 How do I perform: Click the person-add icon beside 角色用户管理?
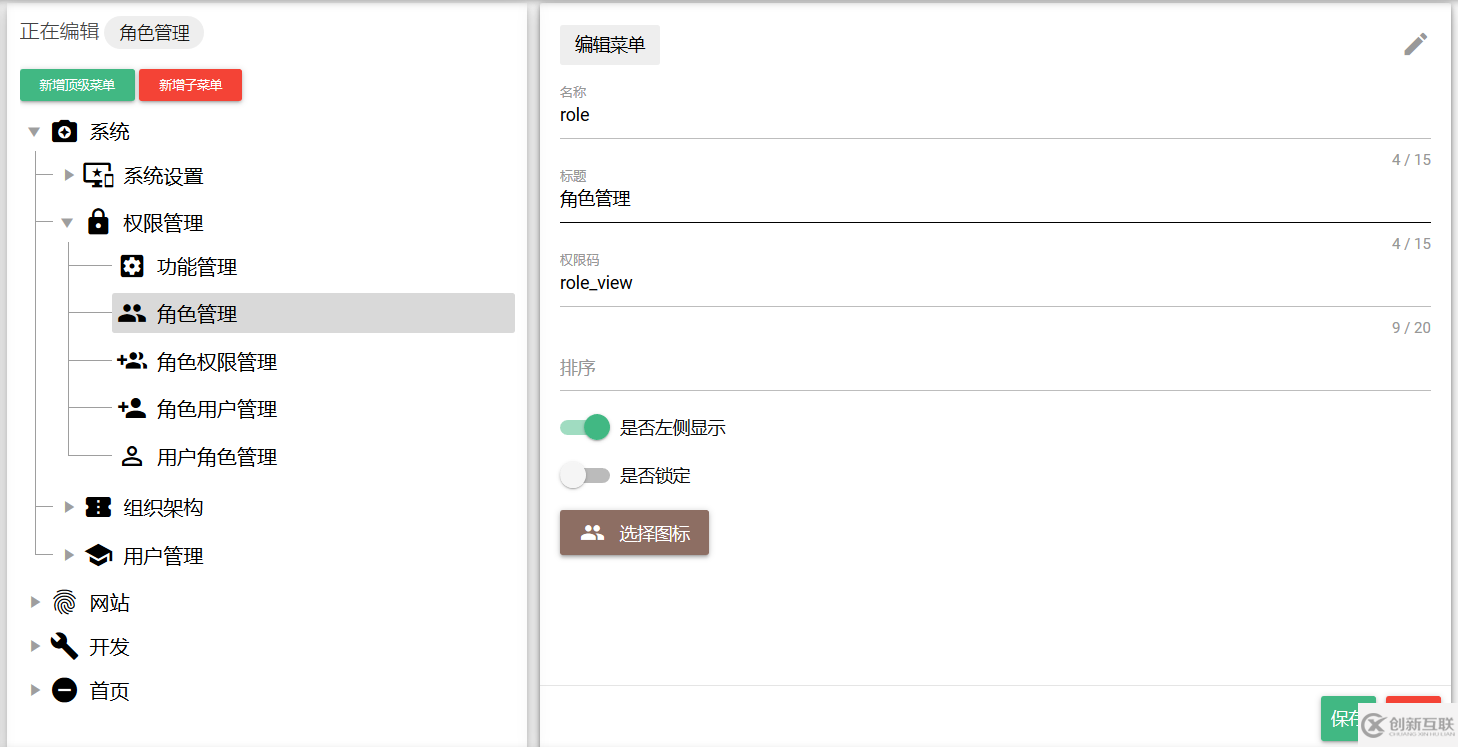click(132, 408)
